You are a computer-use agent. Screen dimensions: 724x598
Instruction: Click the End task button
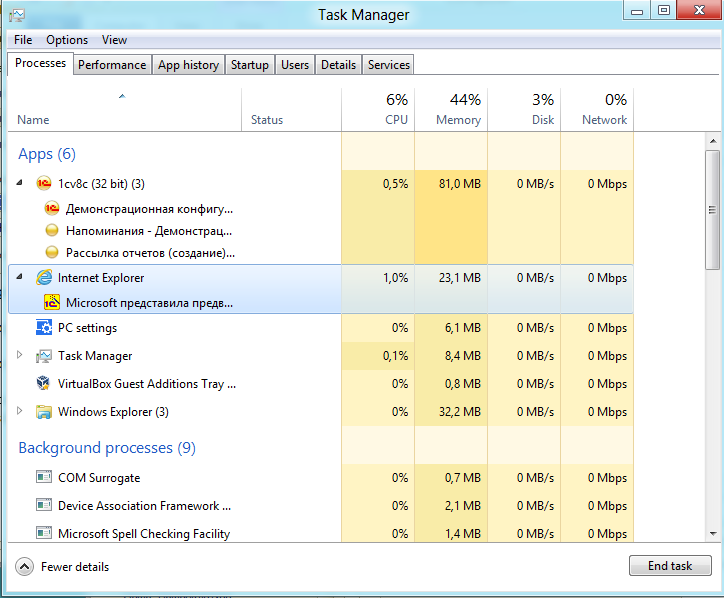(x=670, y=566)
